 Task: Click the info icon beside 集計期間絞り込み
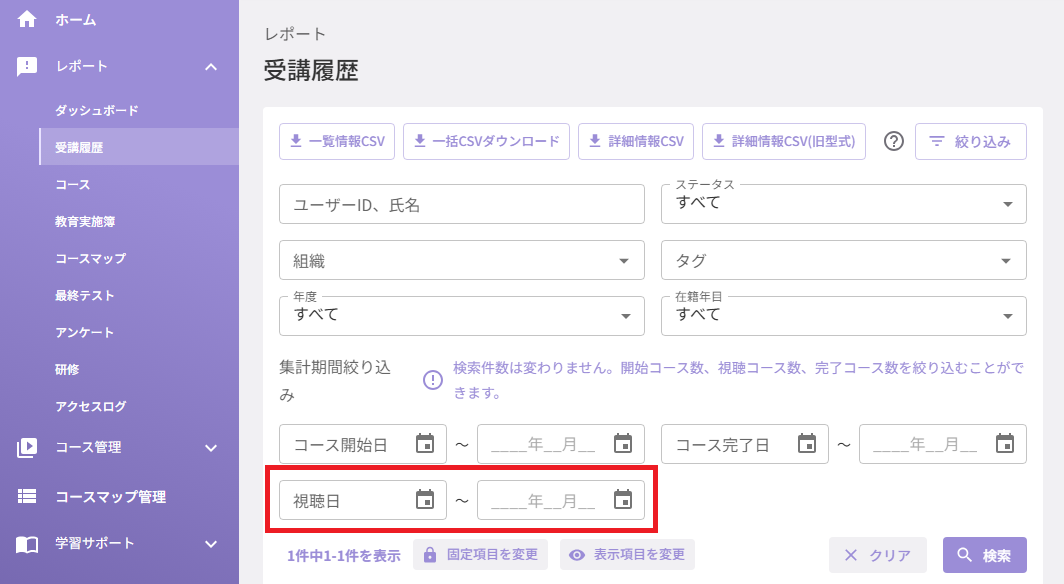click(433, 380)
